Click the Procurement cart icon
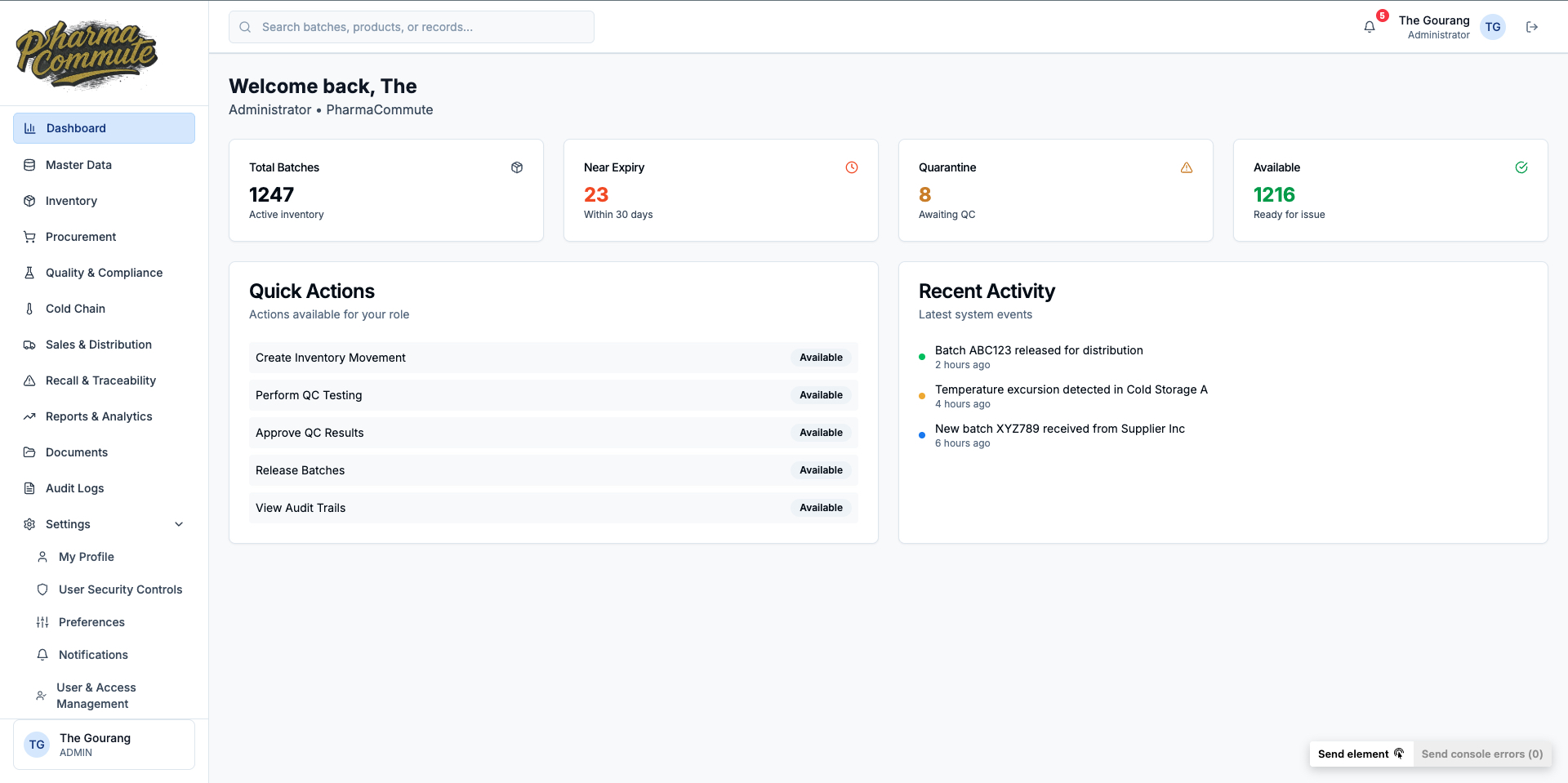Screen dimensions: 1568x783 point(29,237)
